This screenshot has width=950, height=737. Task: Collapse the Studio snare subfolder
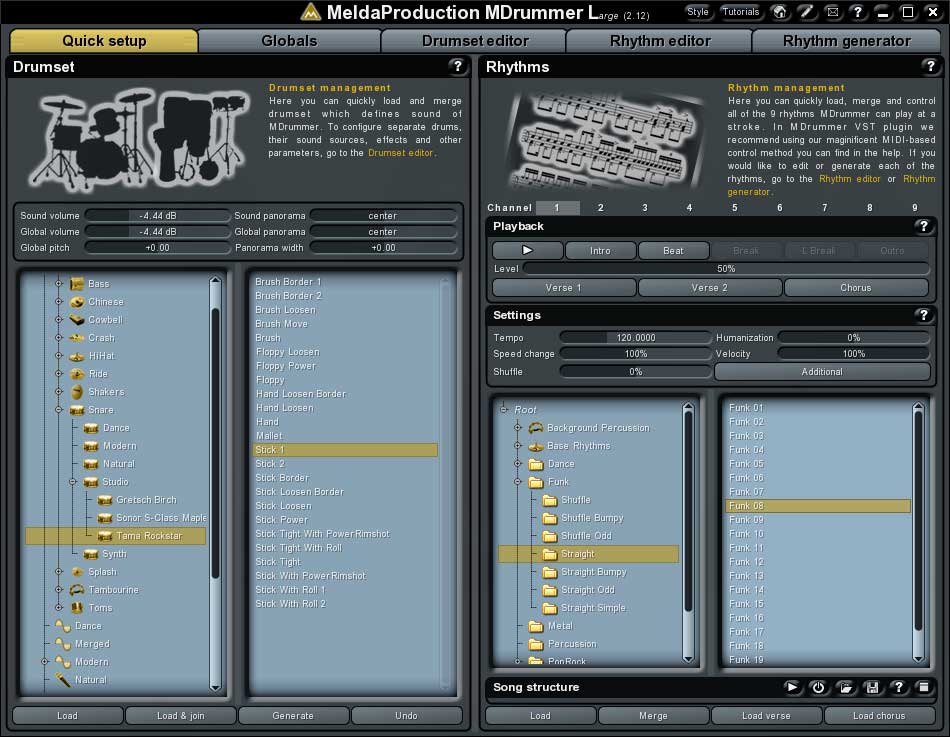[x=73, y=482]
